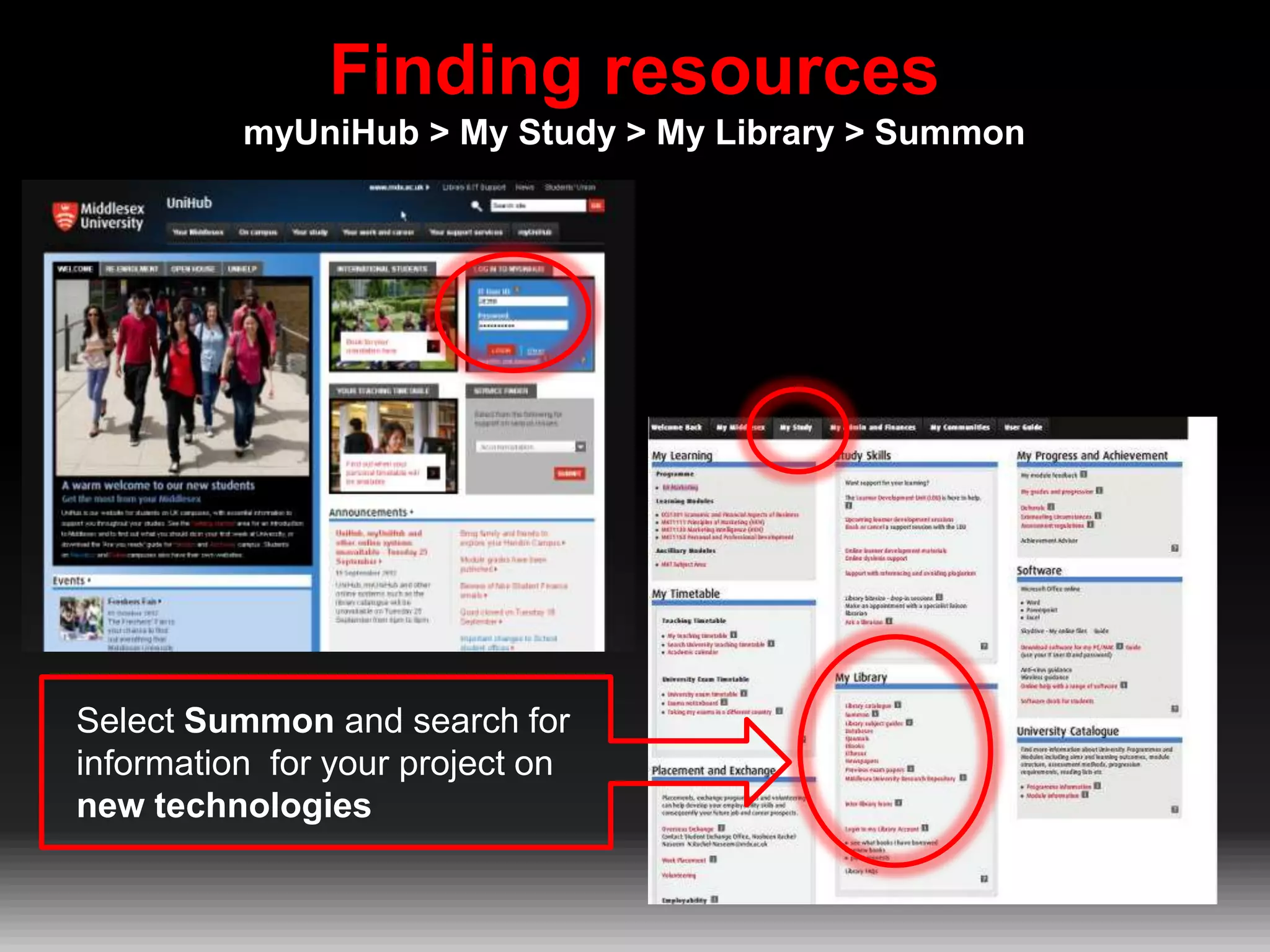Click the News link in top bar

(525, 187)
